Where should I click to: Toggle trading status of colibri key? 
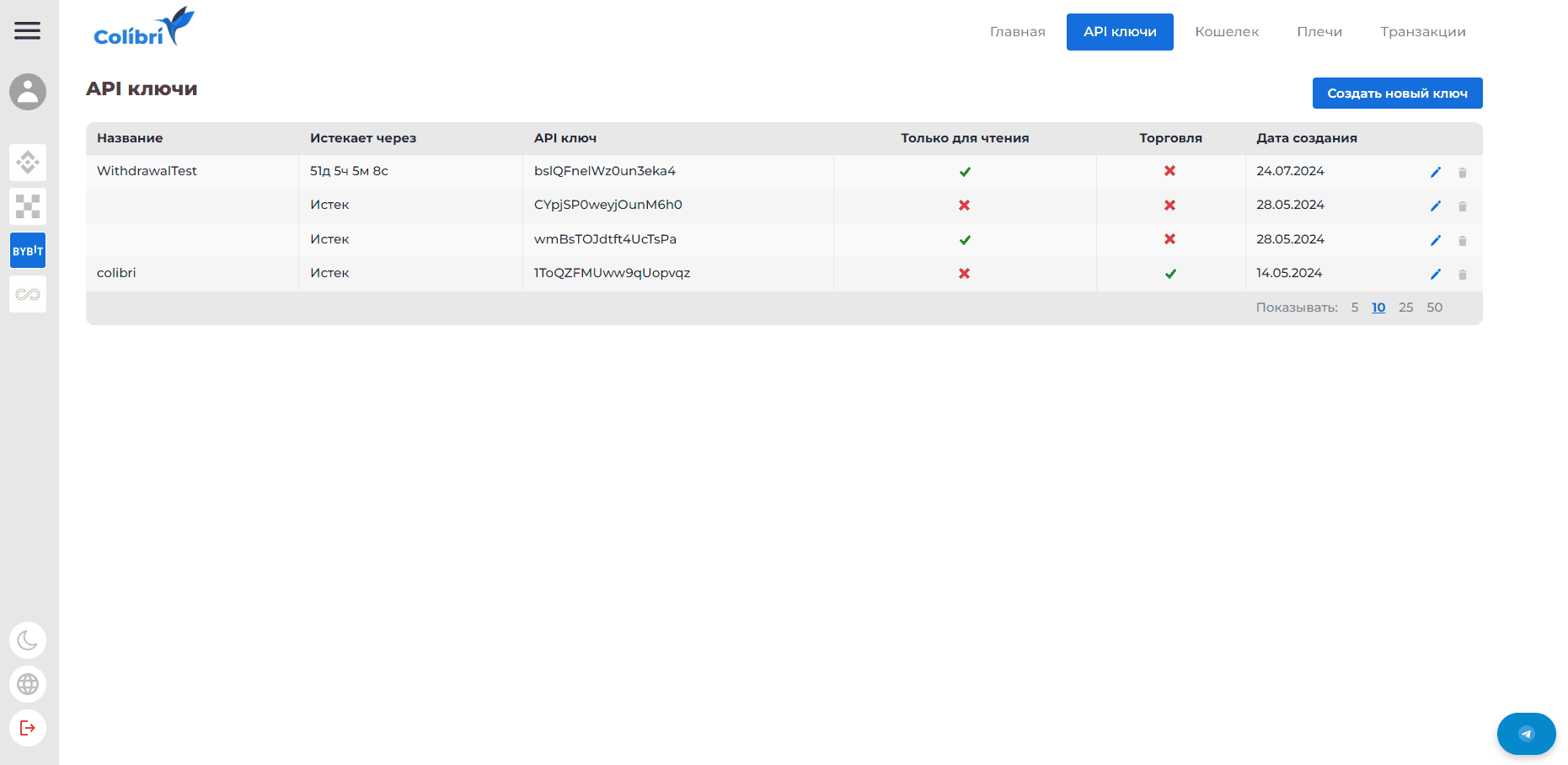1169,273
